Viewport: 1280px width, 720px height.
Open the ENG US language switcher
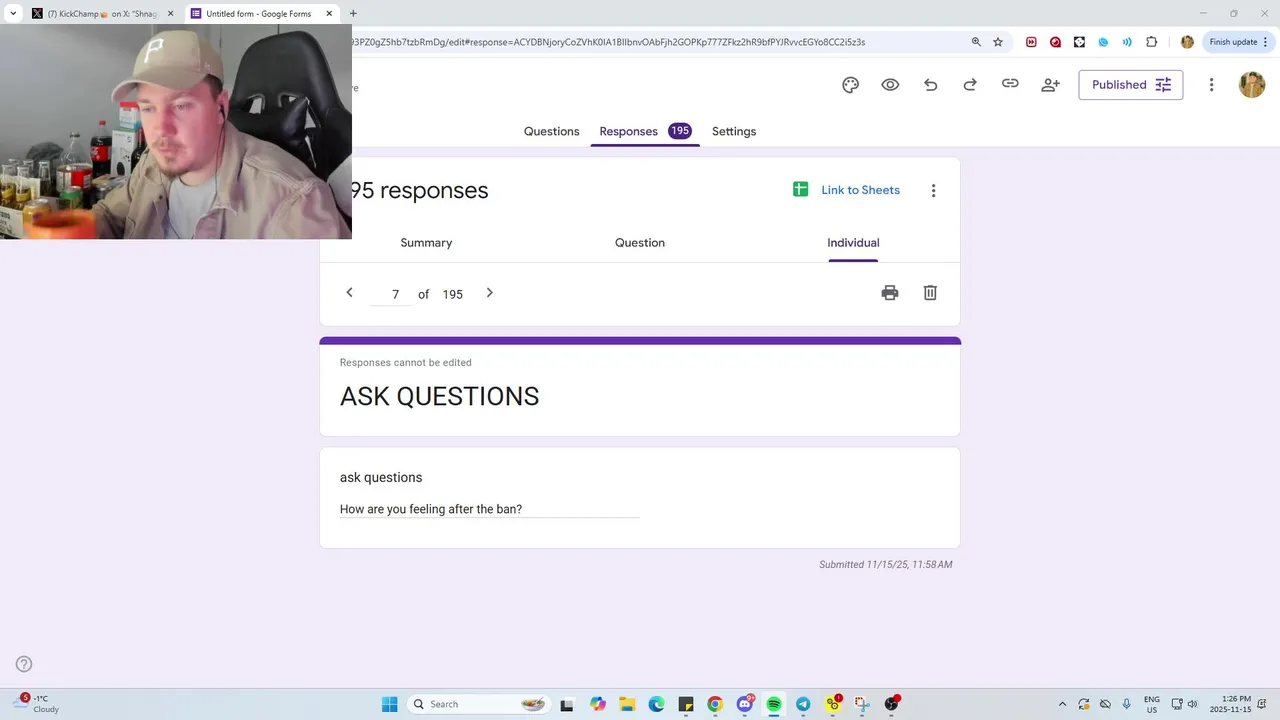point(1151,704)
